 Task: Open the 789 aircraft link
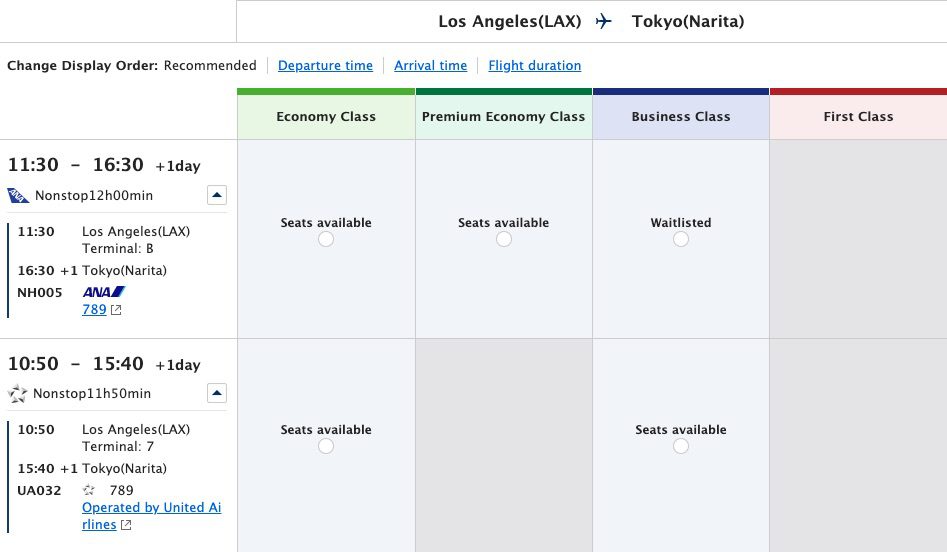(x=94, y=310)
